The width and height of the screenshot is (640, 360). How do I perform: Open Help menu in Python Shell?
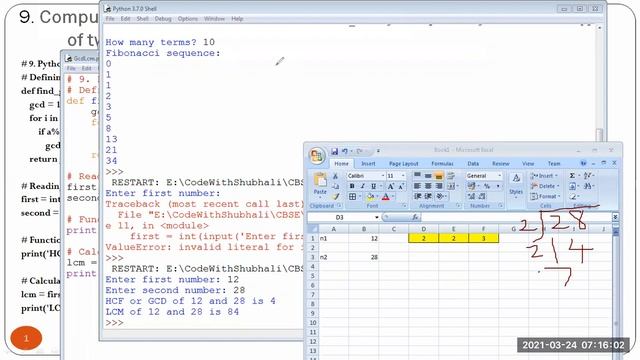pos(237,19)
